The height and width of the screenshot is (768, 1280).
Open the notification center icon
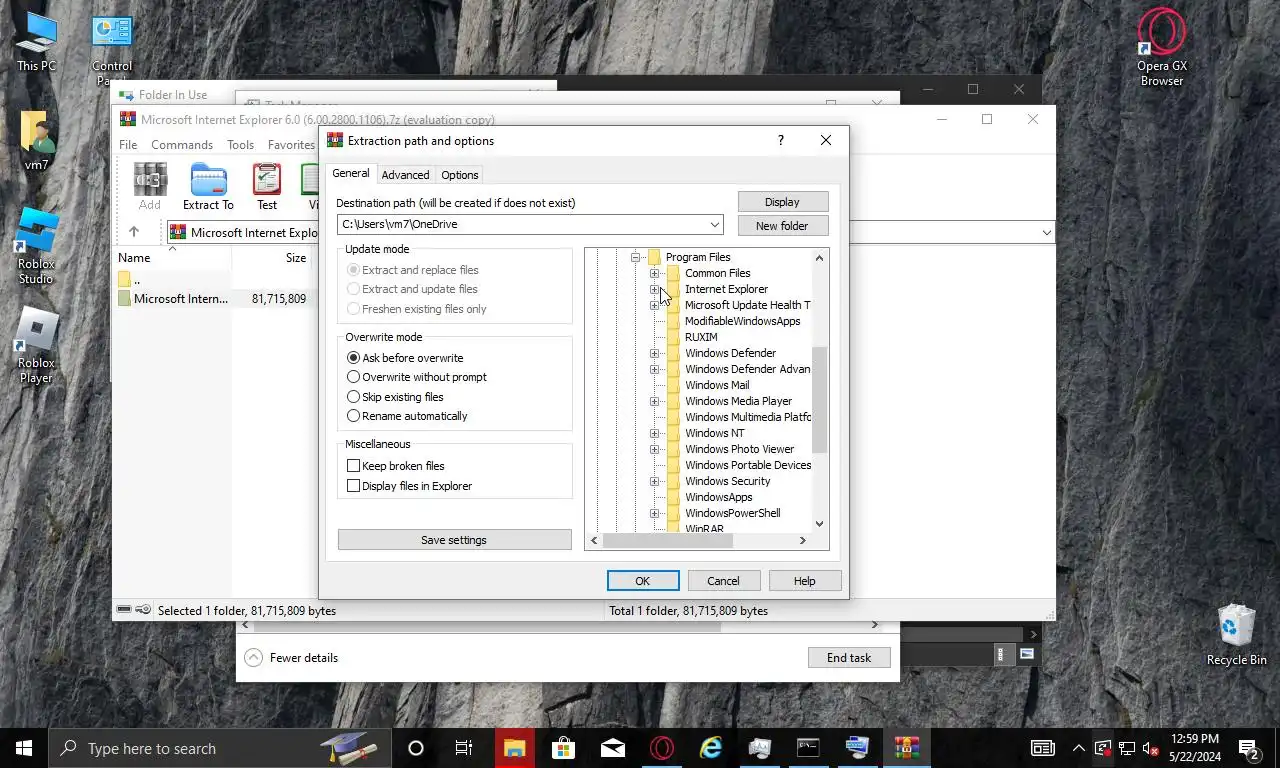tap(1249, 748)
